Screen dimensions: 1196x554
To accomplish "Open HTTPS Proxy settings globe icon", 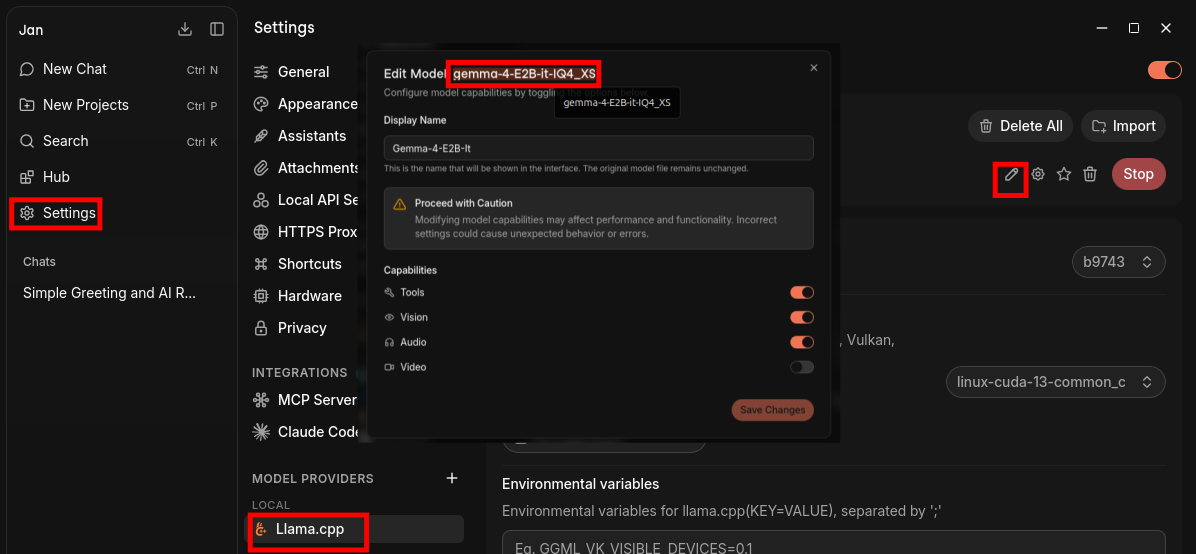I will pyautogui.click(x=261, y=232).
